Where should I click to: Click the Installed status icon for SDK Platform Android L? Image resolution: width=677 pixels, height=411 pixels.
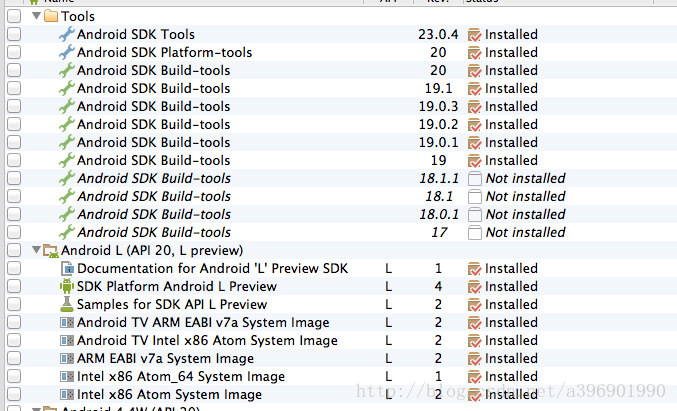pyautogui.click(x=475, y=287)
